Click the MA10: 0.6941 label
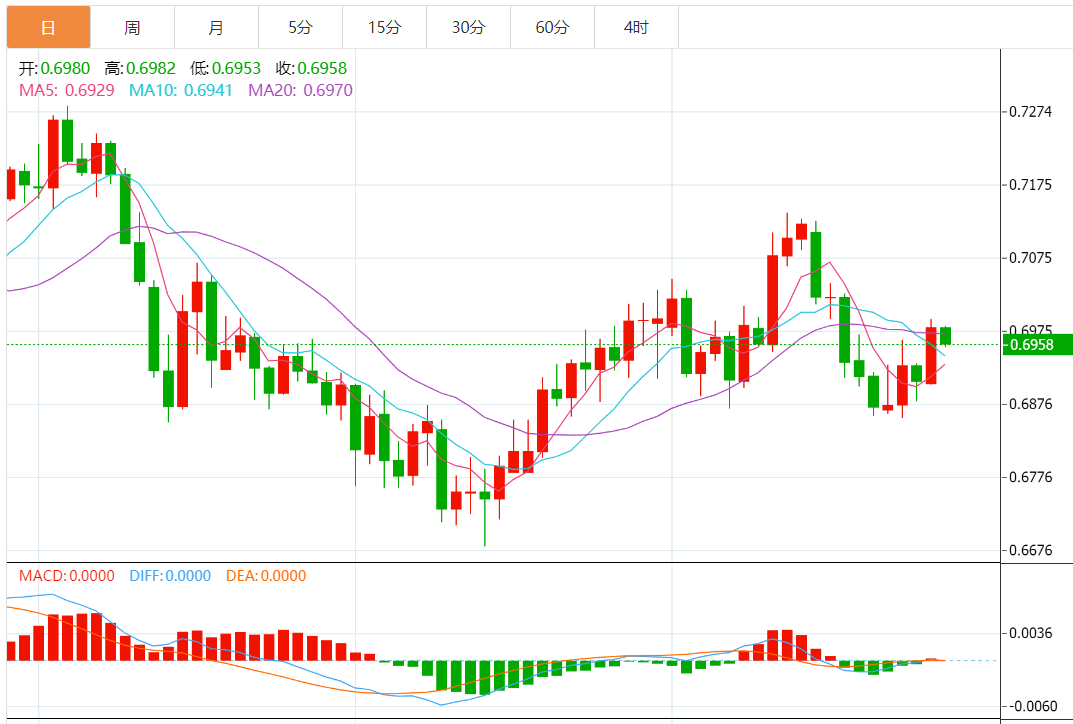The width and height of the screenshot is (1073, 724). click(181, 90)
